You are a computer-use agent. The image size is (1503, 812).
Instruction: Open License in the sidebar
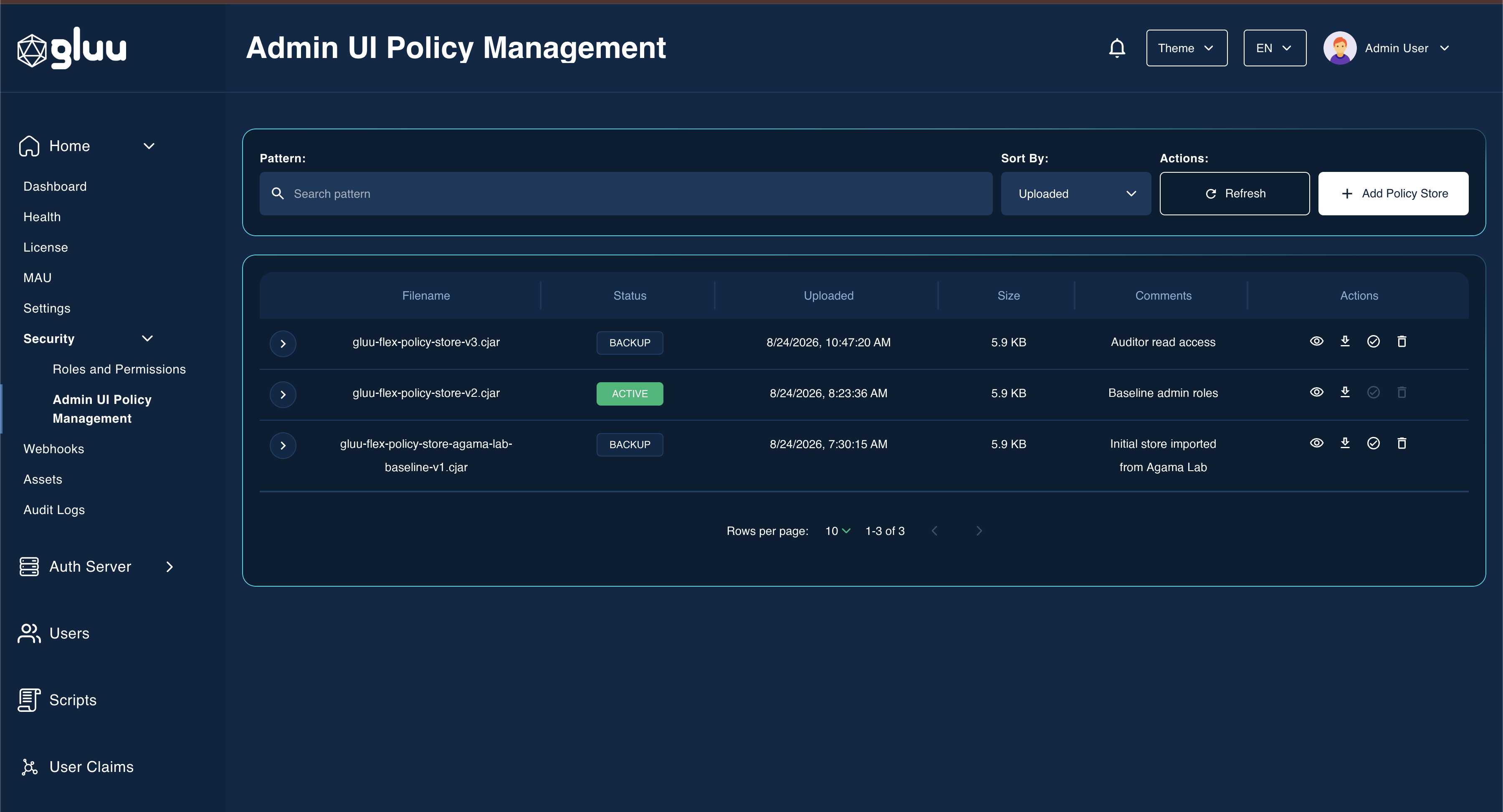[x=46, y=247]
